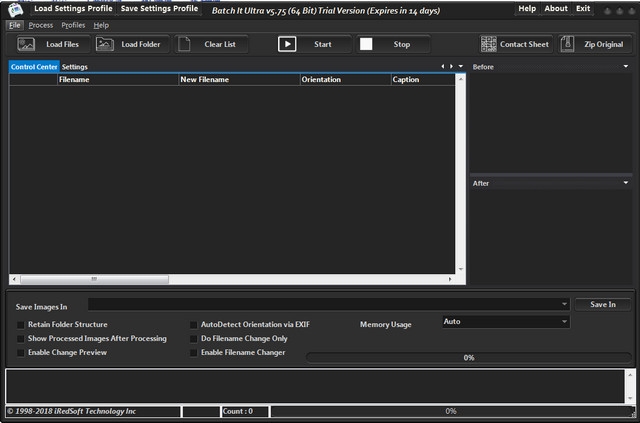Enable Retain Folder Structure checkbox
This screenshot has width=640, height=423.
click(x=21, y=325)
